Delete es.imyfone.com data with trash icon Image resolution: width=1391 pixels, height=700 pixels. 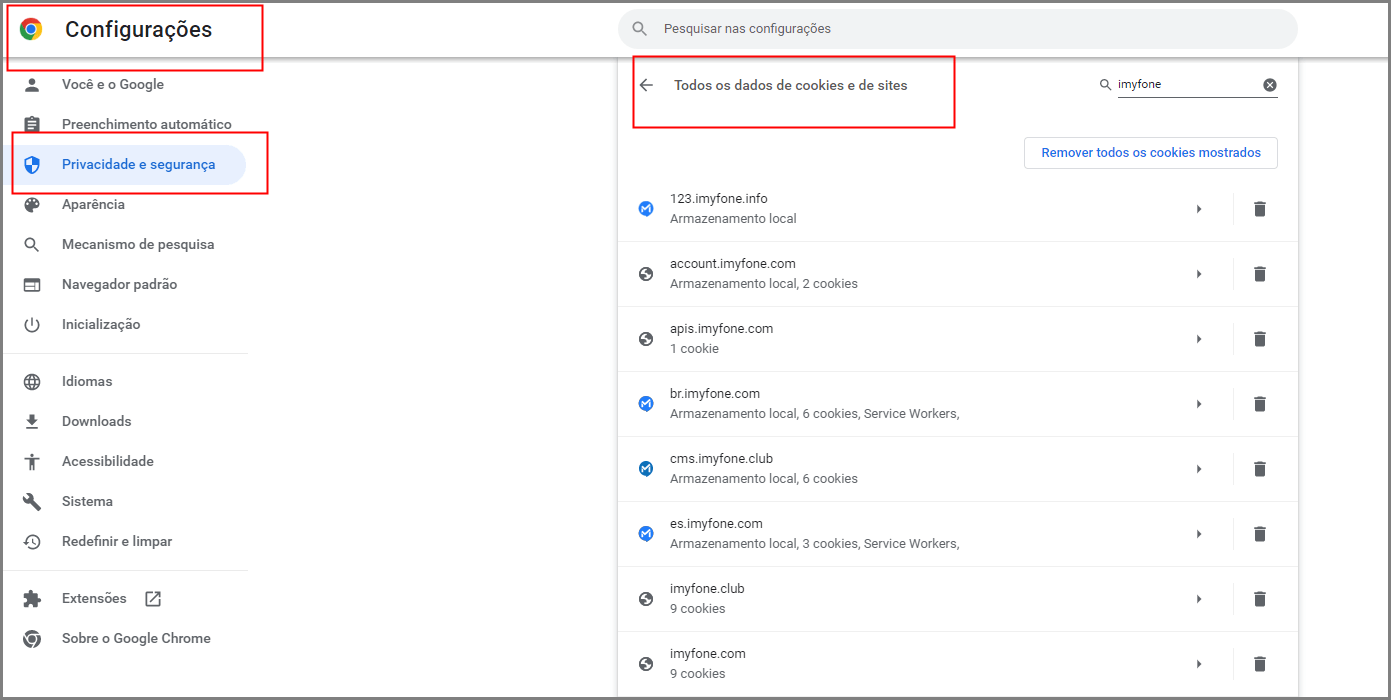(1260, 534)
